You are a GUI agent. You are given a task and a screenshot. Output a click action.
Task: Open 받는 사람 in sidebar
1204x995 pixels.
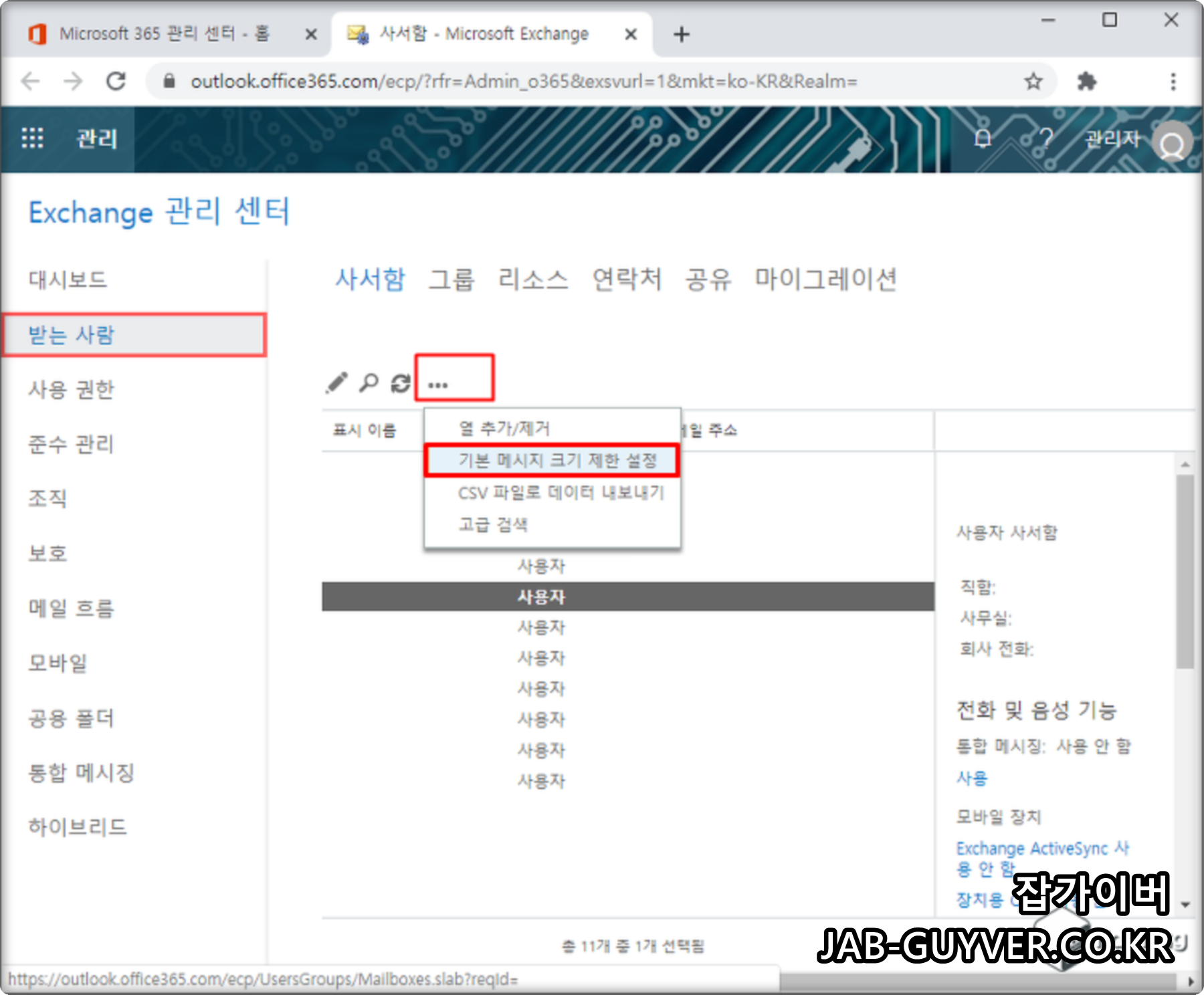(134, 334)
